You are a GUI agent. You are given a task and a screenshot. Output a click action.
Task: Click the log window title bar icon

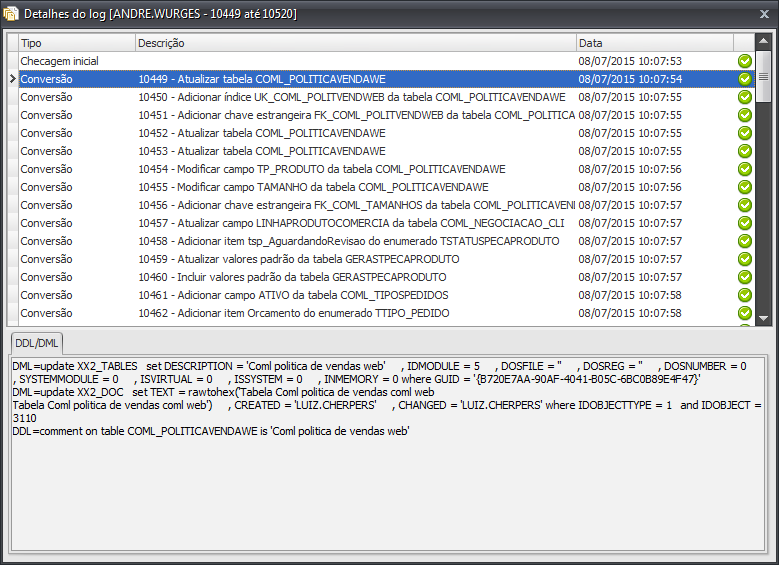(11, 14)
